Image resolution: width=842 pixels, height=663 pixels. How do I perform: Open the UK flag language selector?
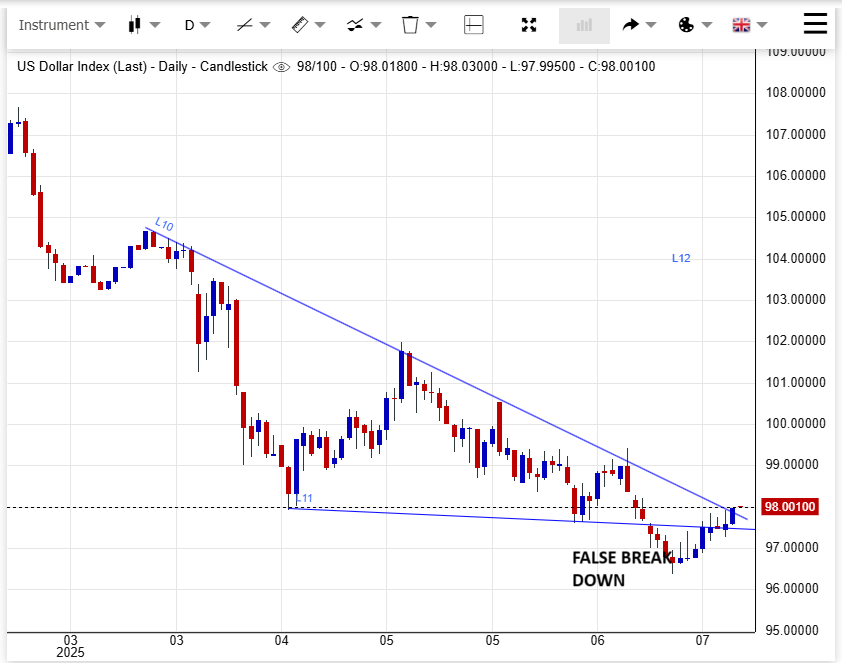click(x=749, y=25)
